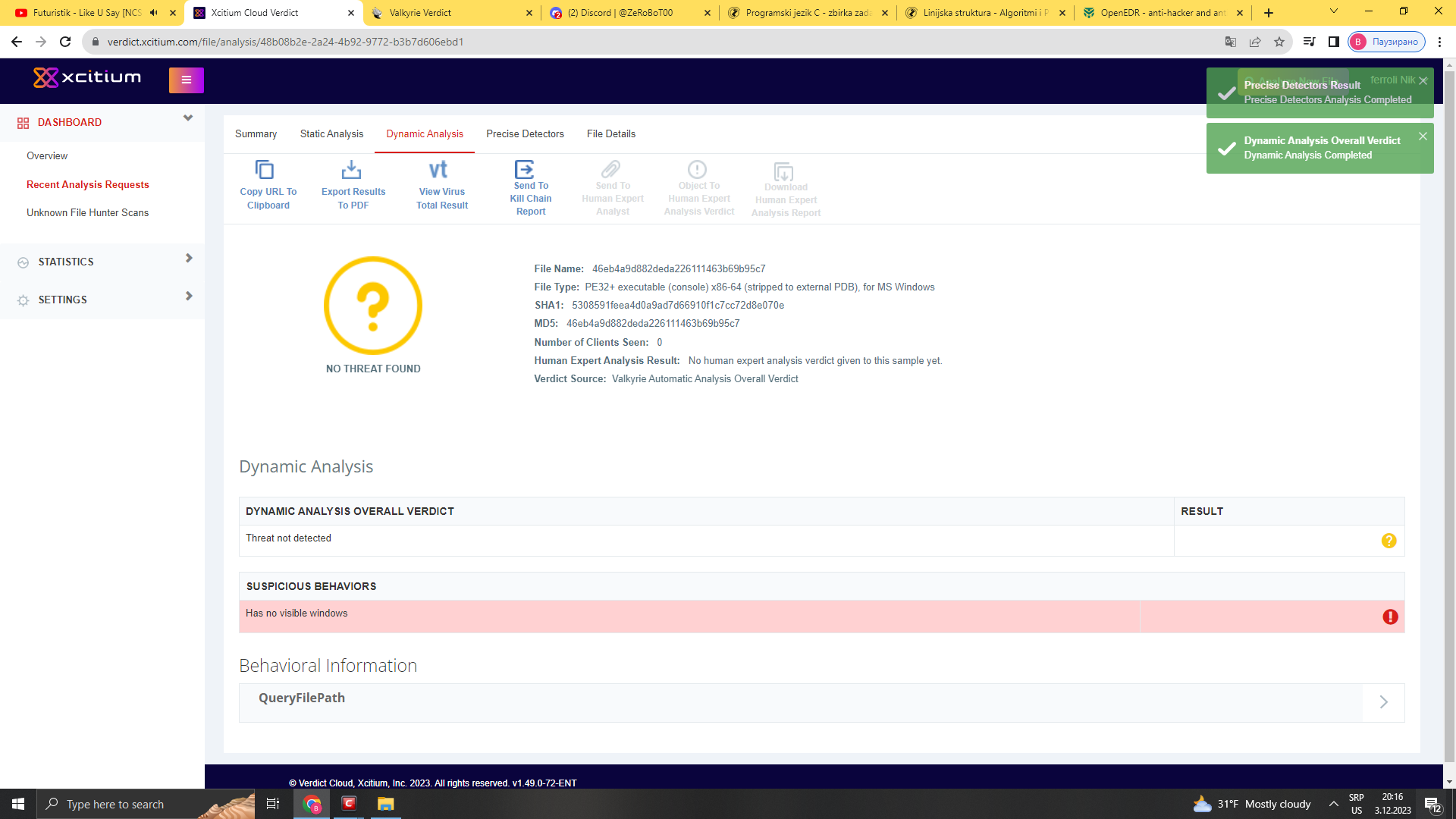Screen dimensions: 1456x819
Task: Open Recent Analysis Requests link
Action: [88, 184]
